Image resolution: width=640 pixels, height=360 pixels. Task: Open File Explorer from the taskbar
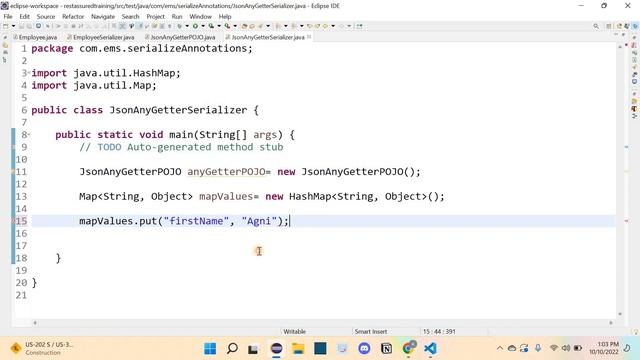coord(298,349)
